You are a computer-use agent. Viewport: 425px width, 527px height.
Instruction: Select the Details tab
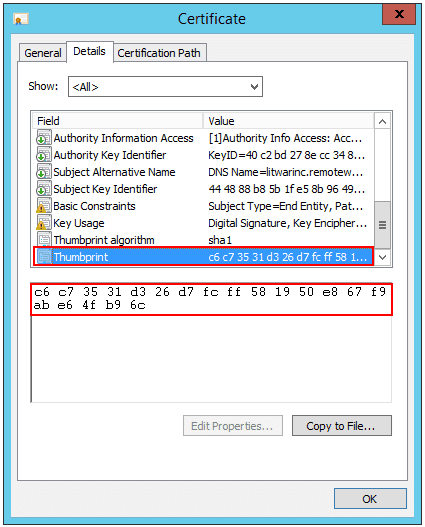coord(89,51)
